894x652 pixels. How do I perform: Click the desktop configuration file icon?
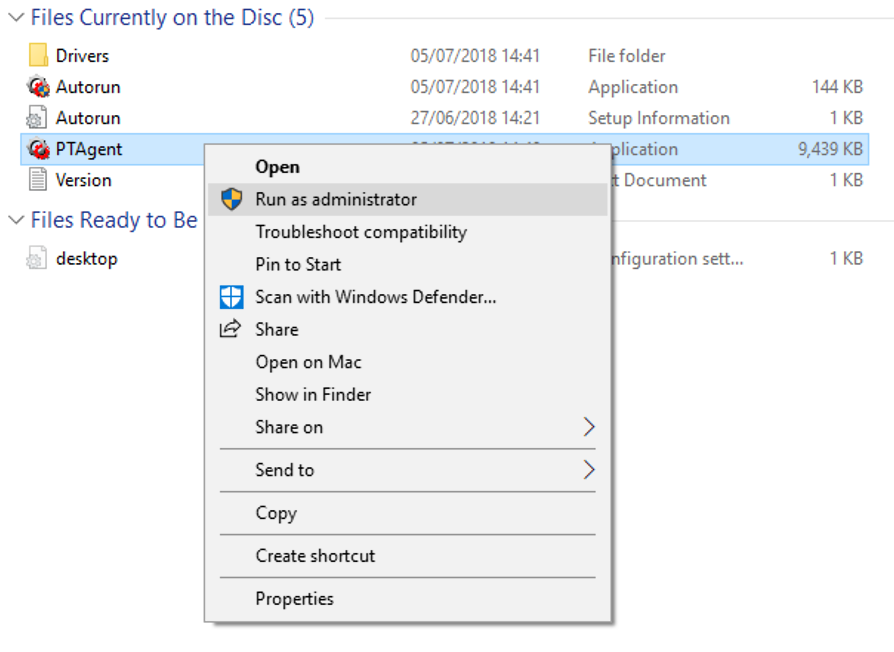click(38, 259)
